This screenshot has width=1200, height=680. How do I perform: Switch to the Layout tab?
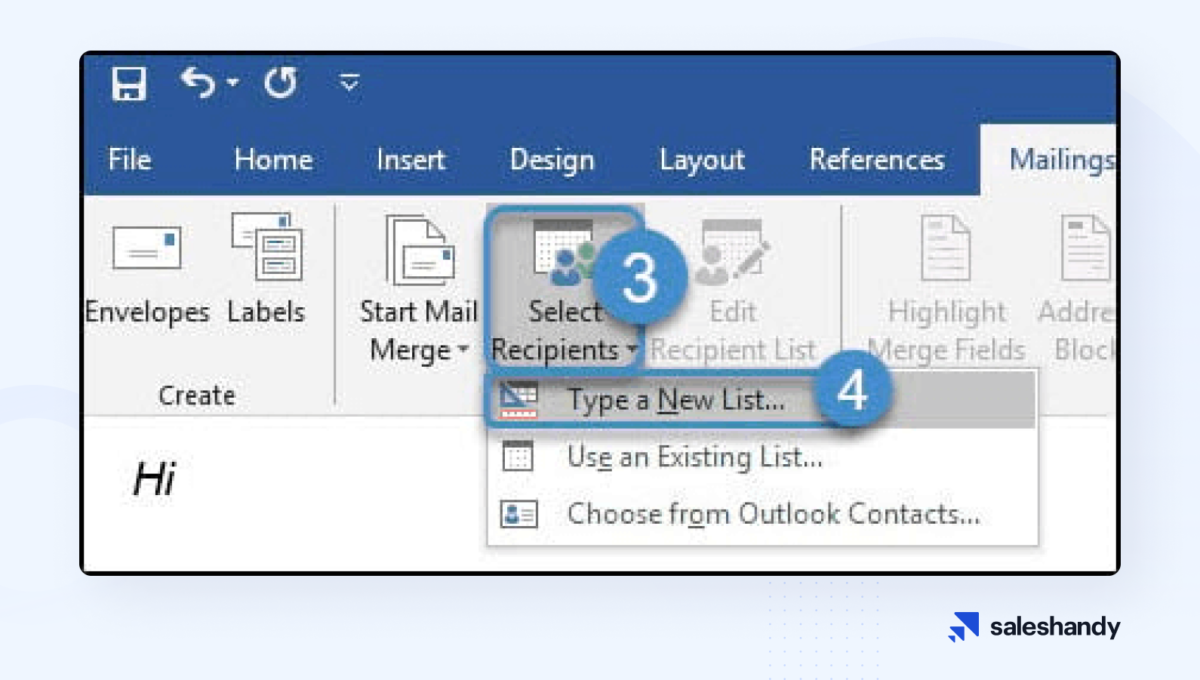[702, 160]
